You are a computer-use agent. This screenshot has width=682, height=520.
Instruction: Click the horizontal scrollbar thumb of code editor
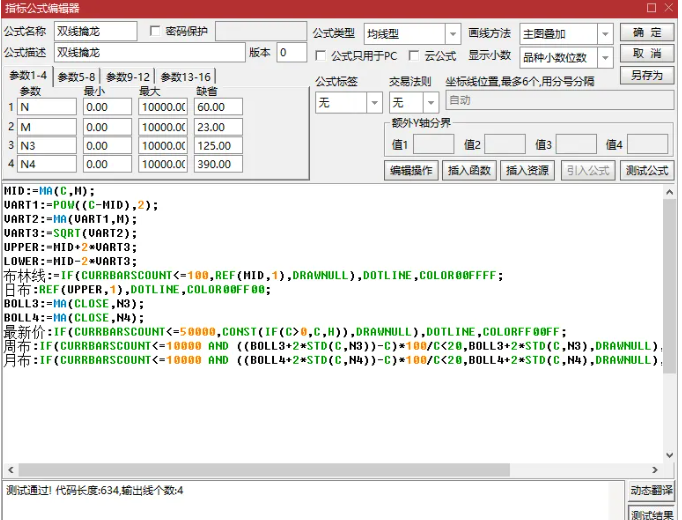click(264, 470)
